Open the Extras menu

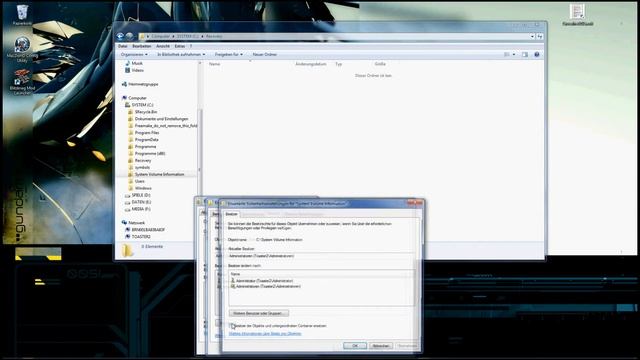pos(180,46)
